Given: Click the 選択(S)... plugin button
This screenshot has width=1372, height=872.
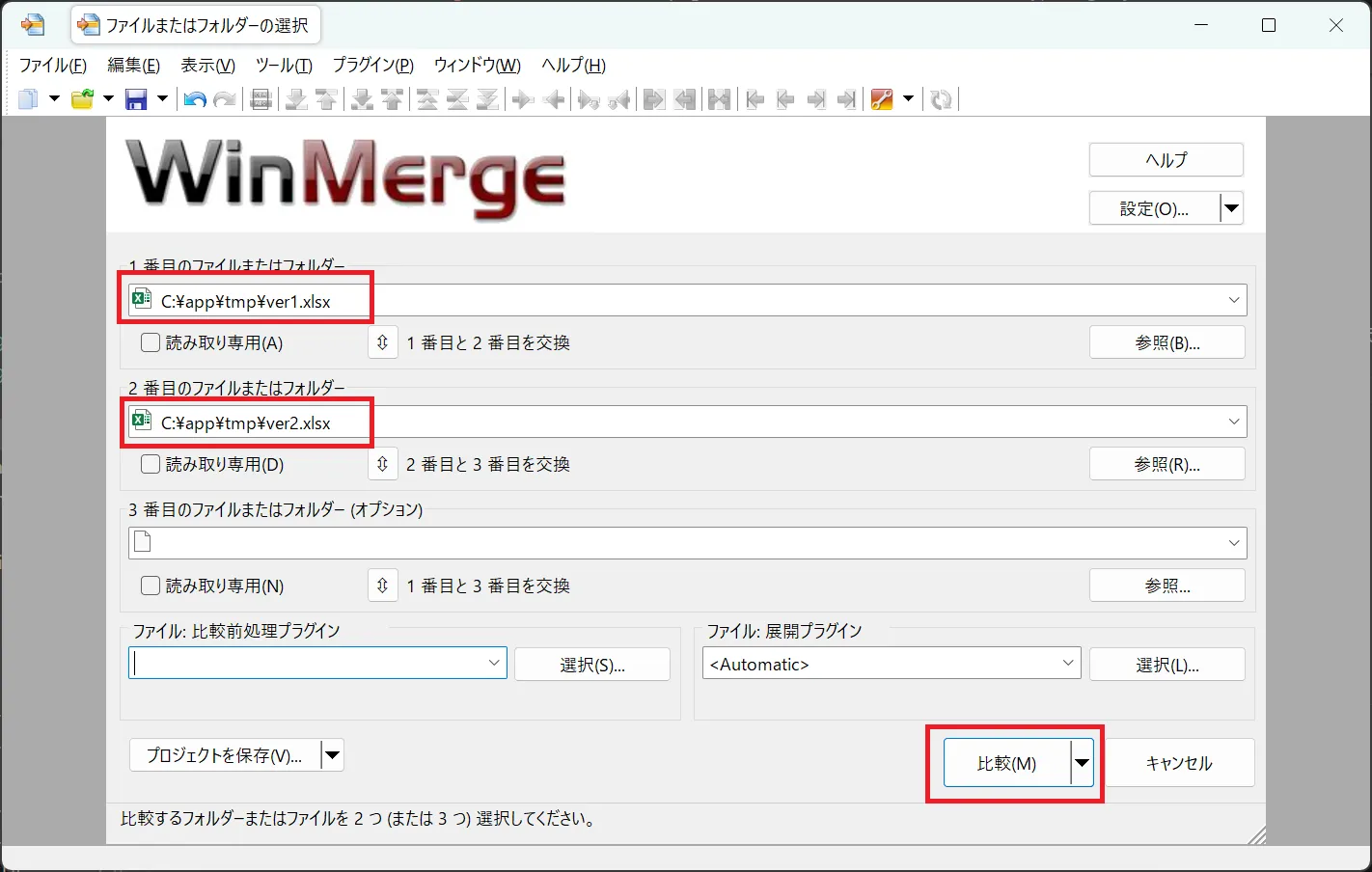Looking at the screenshot, I should [x=592, y=665].
